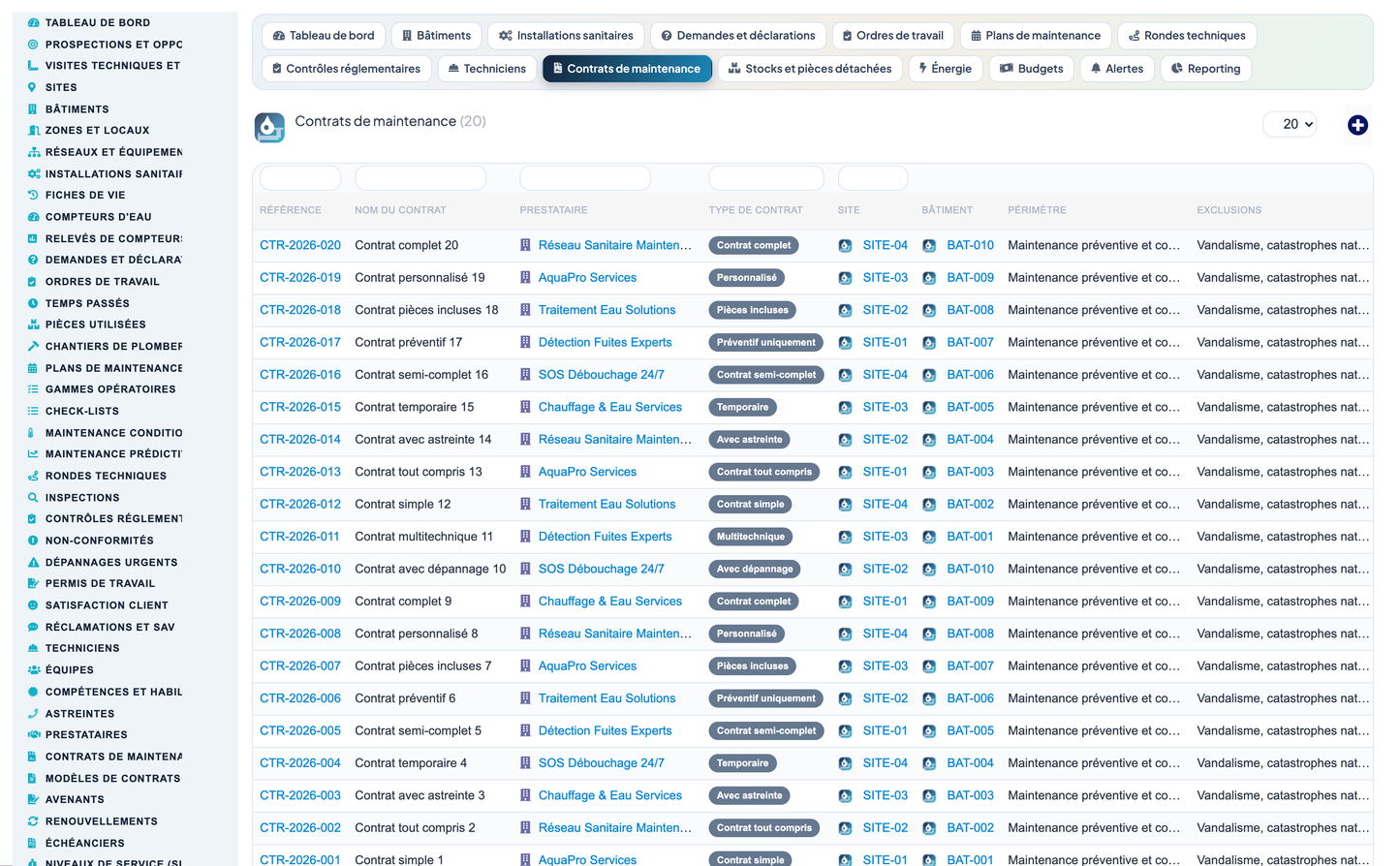This screenshot has width=1400, height=866.
Task: Open Ordres de travail in sidebar
Action: (x=102, y=282)
